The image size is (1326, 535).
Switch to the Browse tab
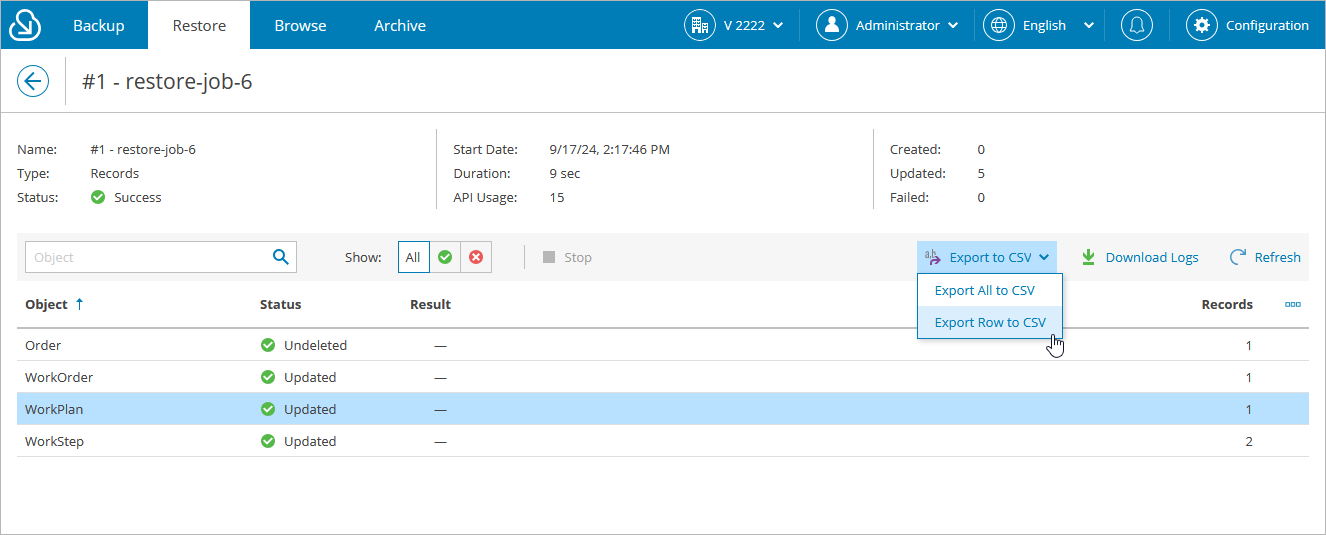pyautogui.click(x=300, y=25)
